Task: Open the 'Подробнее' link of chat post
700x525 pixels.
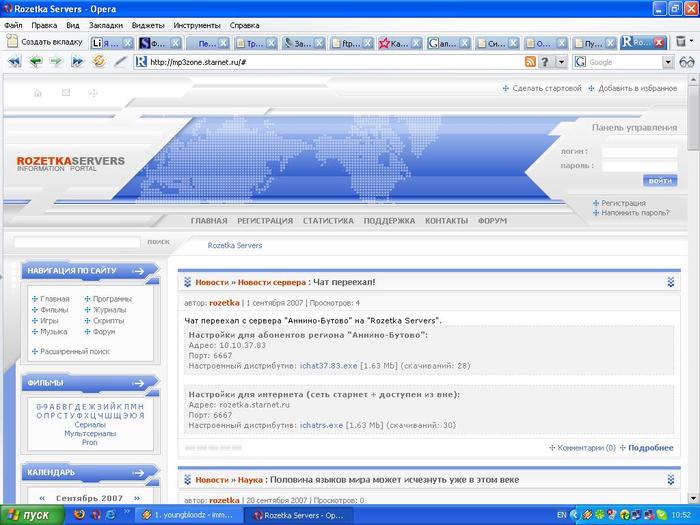Action: pyautogui.click(x=650, y=448)
